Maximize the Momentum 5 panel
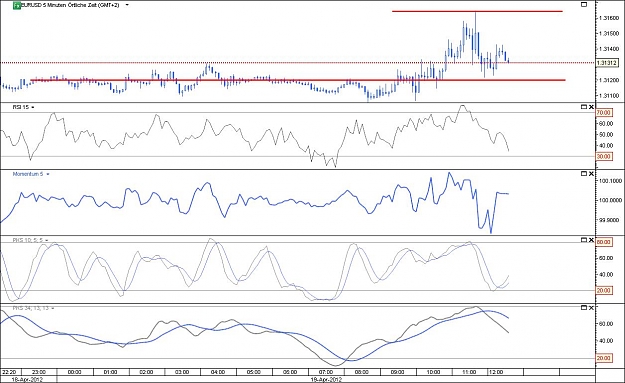 point(584,174)
